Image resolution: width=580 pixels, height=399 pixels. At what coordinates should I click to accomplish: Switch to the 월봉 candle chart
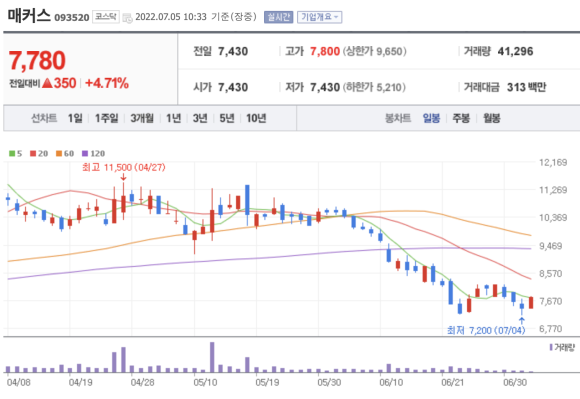click(492, 118)
